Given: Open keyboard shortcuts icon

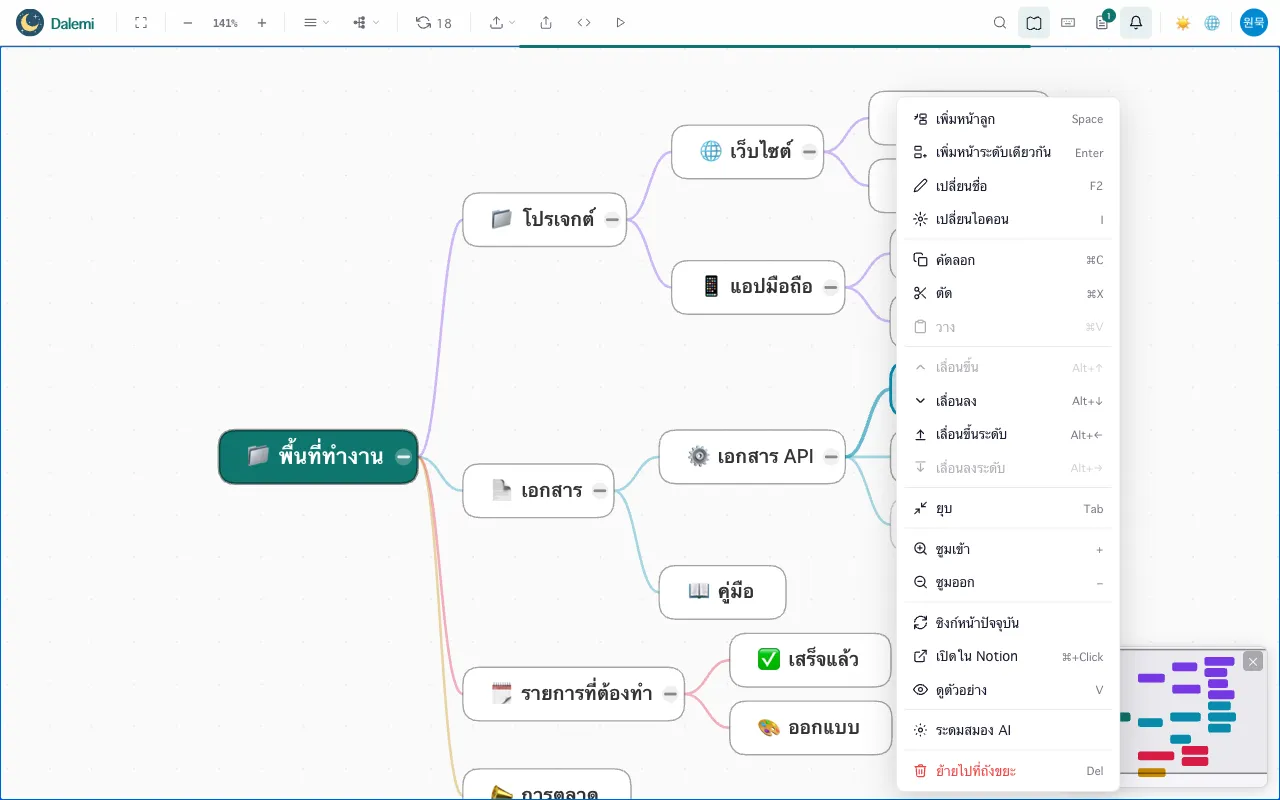Looking at the screenshot, I should [1068, 22].
